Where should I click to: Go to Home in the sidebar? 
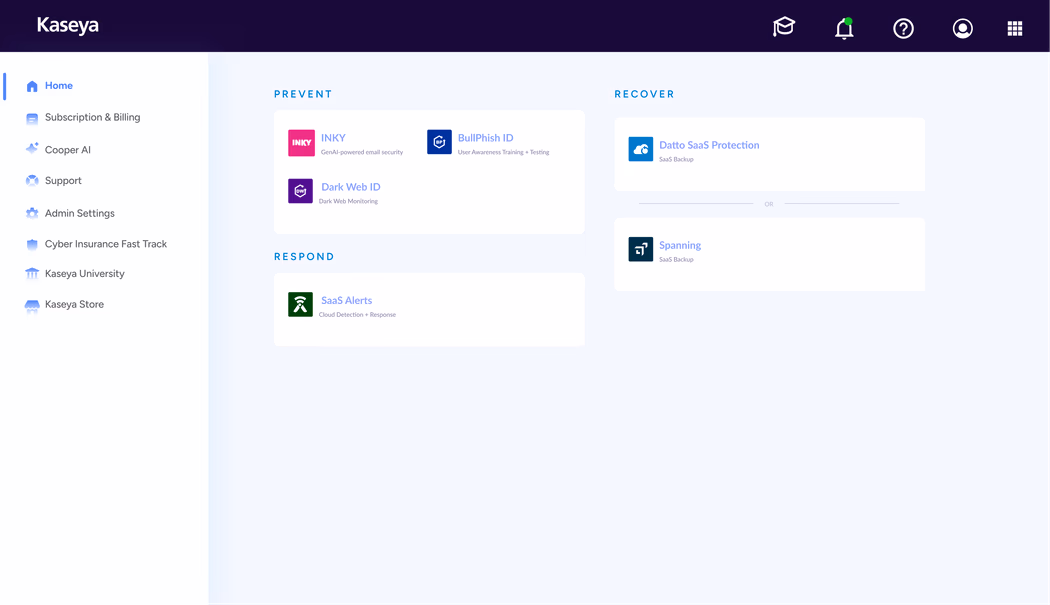(x=59, y=86)
